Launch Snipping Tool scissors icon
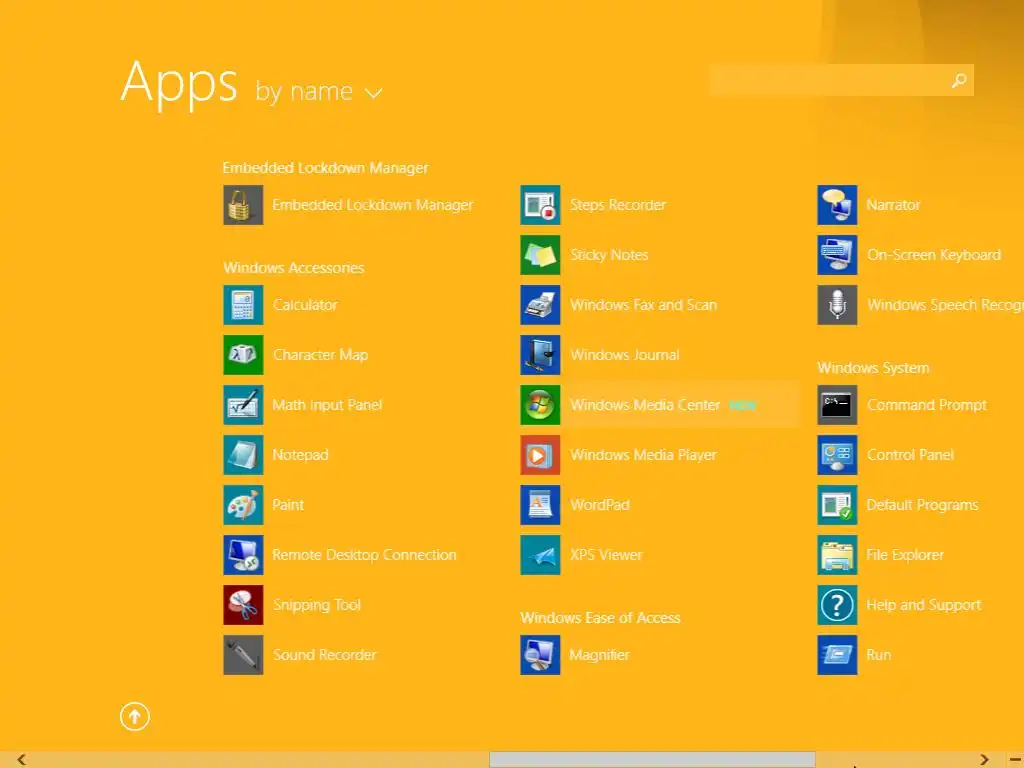This screenshot has height=768, width=1024. click(x=243, y=605)
